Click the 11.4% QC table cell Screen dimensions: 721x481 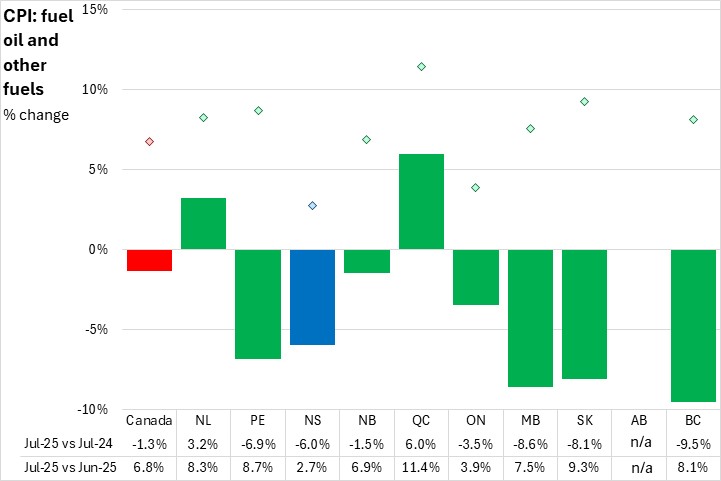click(421, 466)
